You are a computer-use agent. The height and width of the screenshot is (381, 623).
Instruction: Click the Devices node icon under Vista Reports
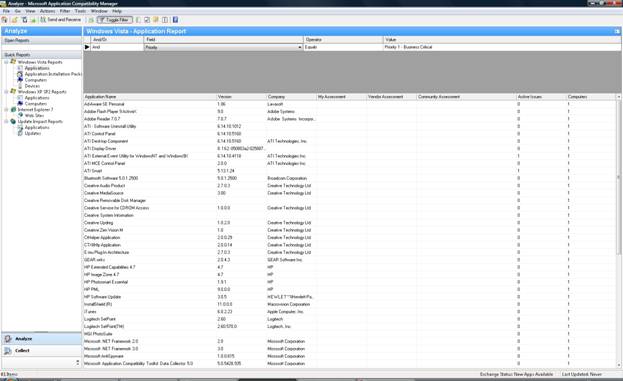tap(20, 86)
